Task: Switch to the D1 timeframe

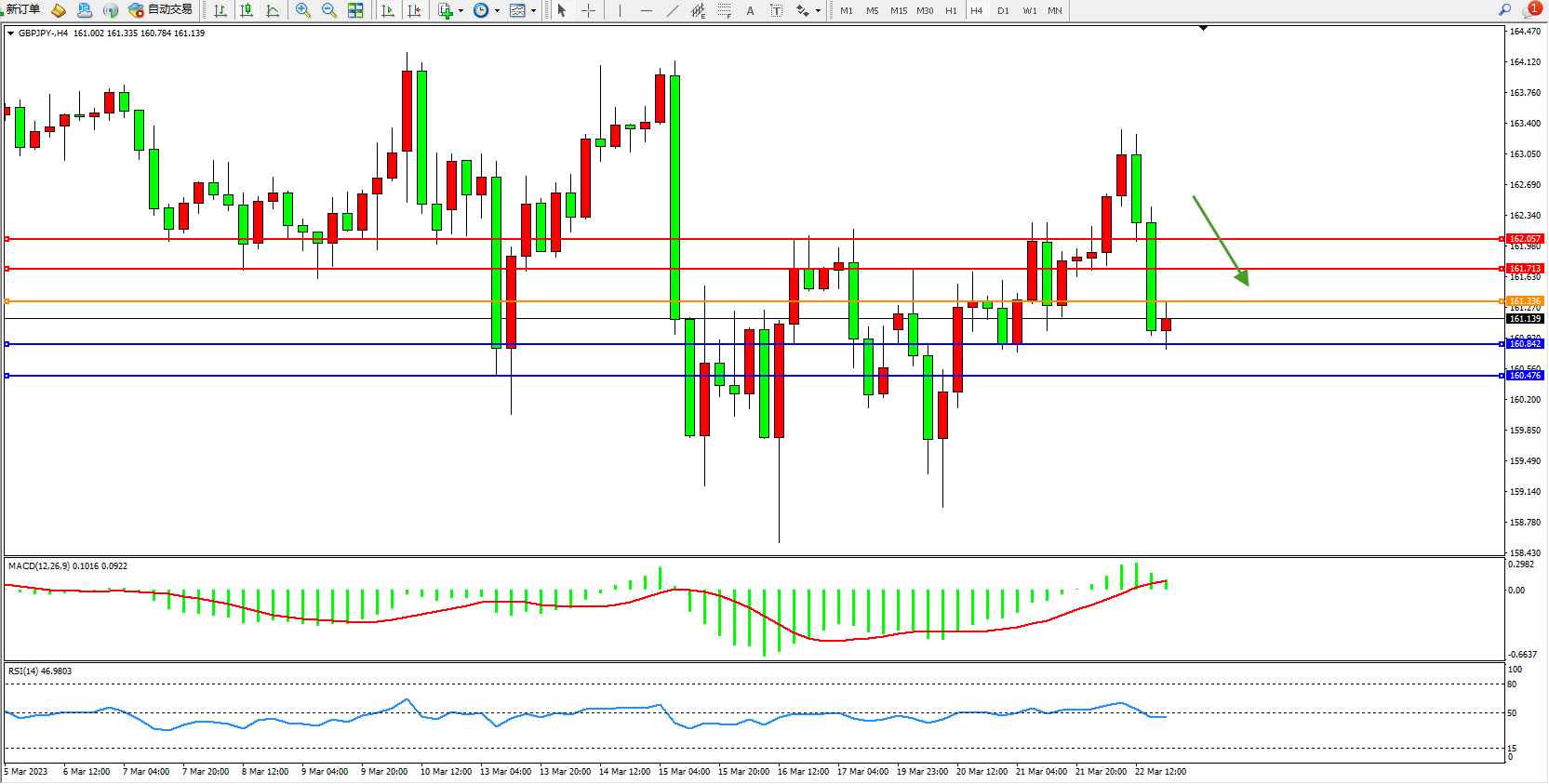Action: [1003, 11]
